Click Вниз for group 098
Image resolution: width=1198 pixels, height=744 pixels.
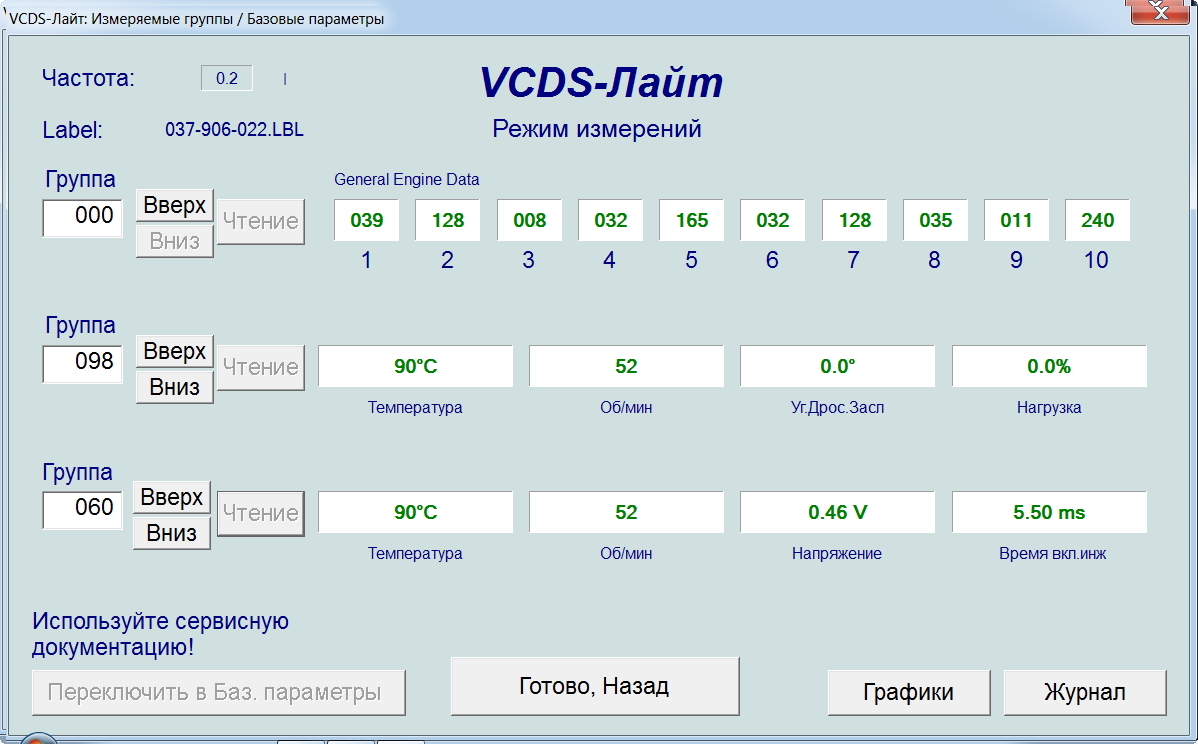[x=175, y=387]
